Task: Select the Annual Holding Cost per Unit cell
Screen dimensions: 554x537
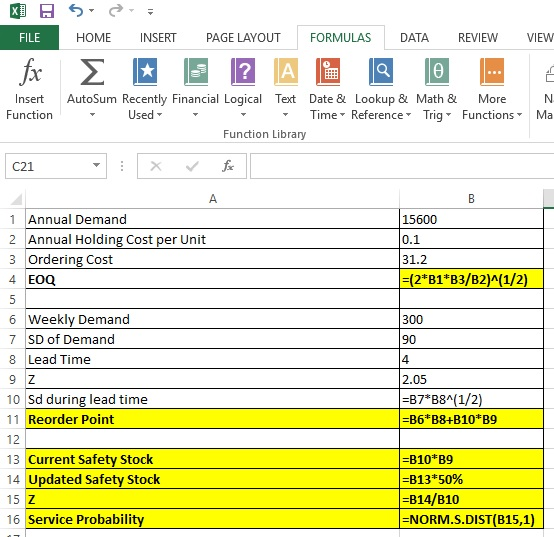Action: 212,240
